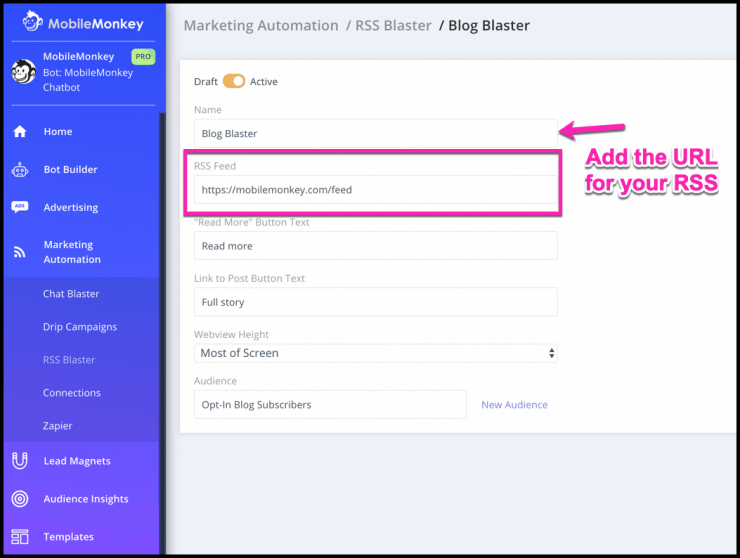
Task: Click the MobileMonkey logo icon
Action: tap(33, 22)
